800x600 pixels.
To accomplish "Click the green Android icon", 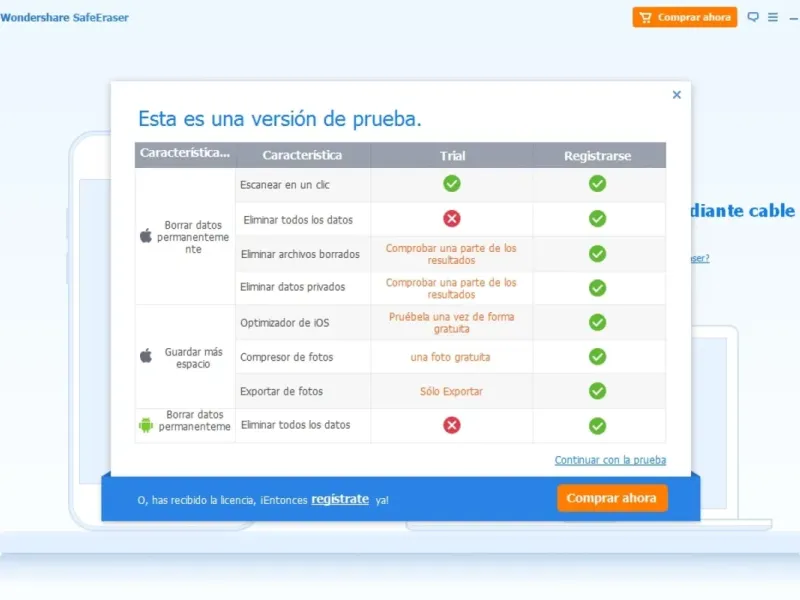I will coord(146,424).
